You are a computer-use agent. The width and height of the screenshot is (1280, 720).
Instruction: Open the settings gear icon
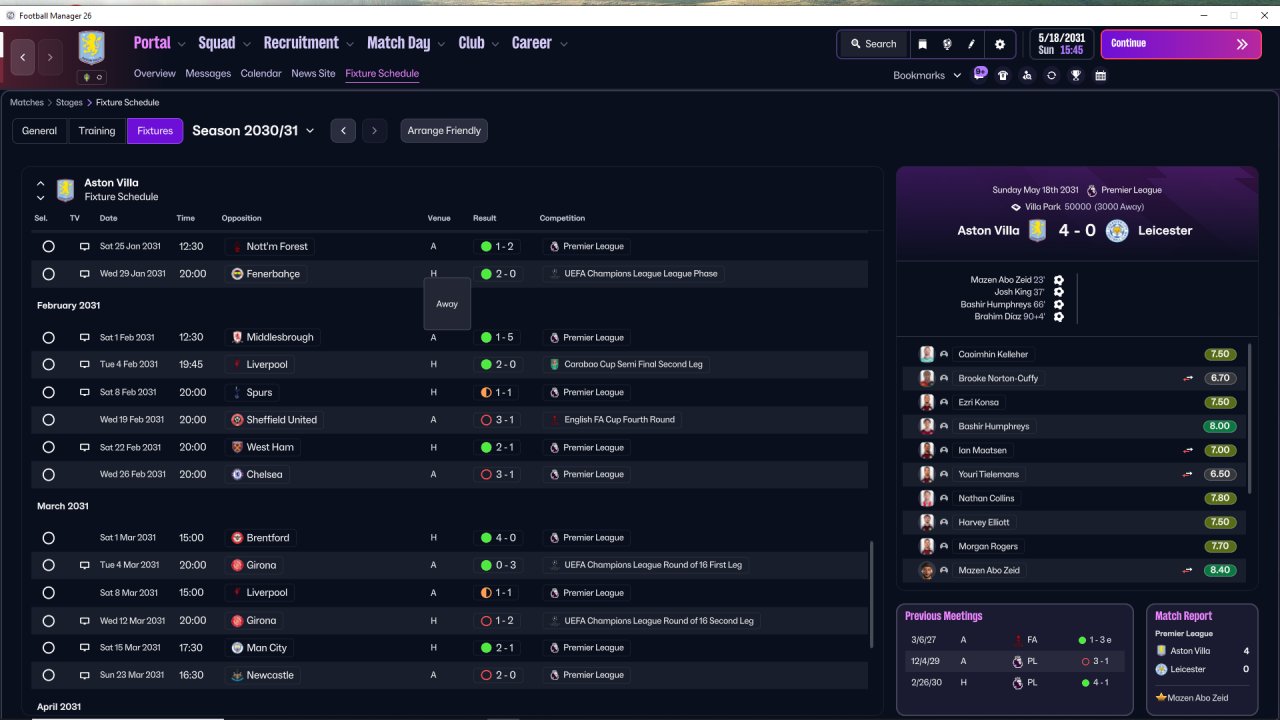1000,44
